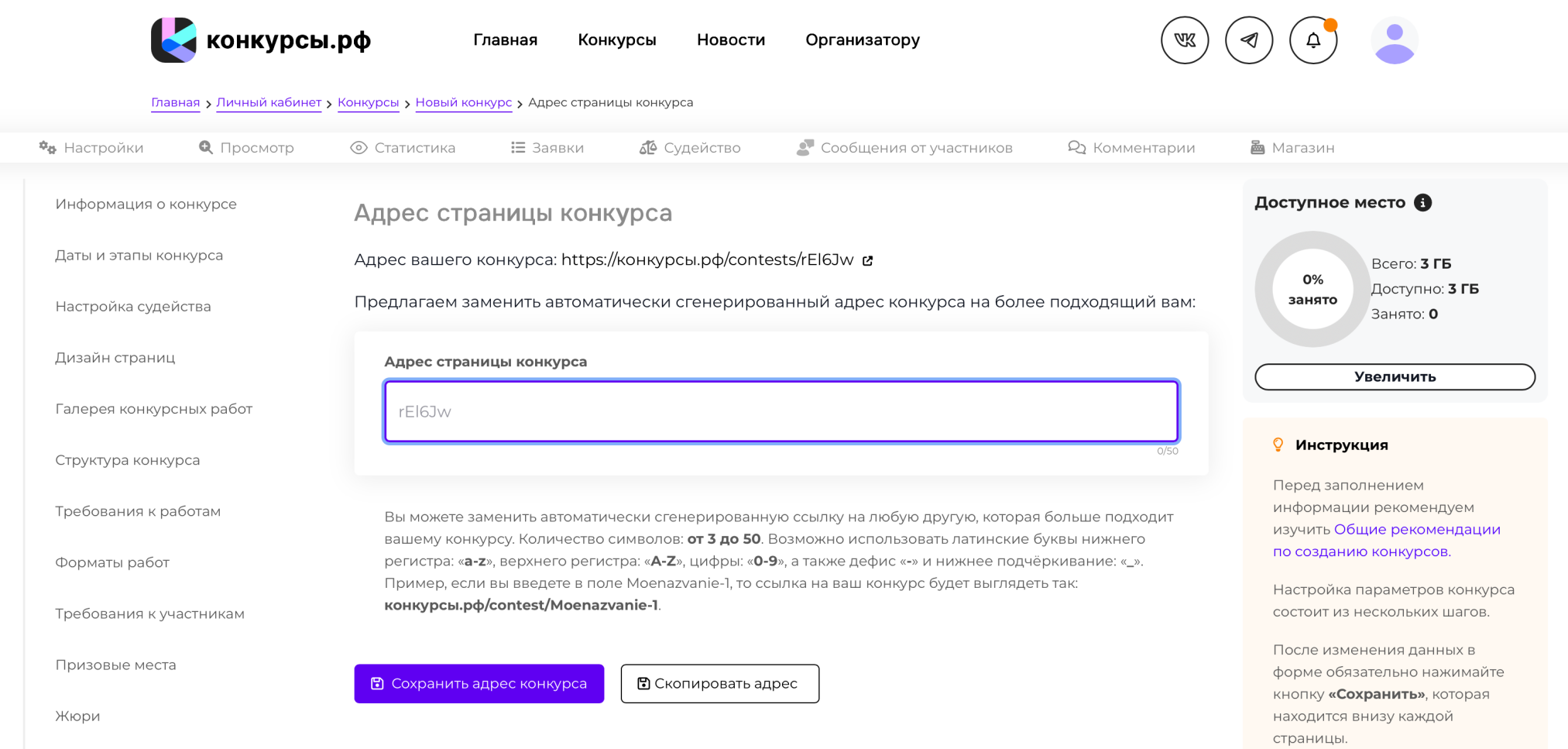
Task: Open the Telegram channel icon
Action: 1248,40
